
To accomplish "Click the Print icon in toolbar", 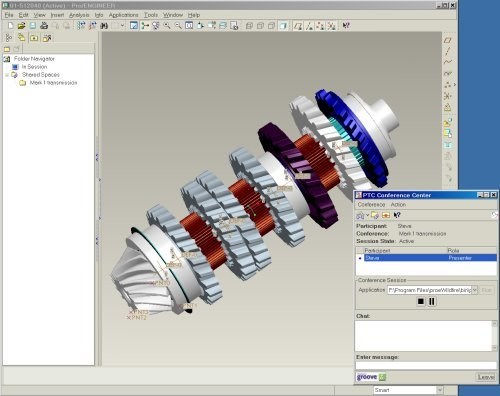I will [44, 26].
